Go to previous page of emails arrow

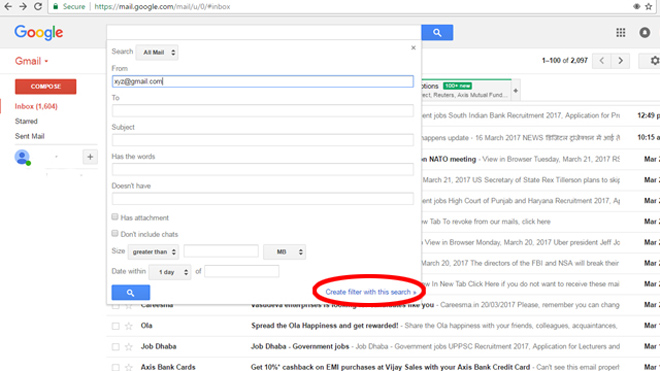(x=602, y=61)
